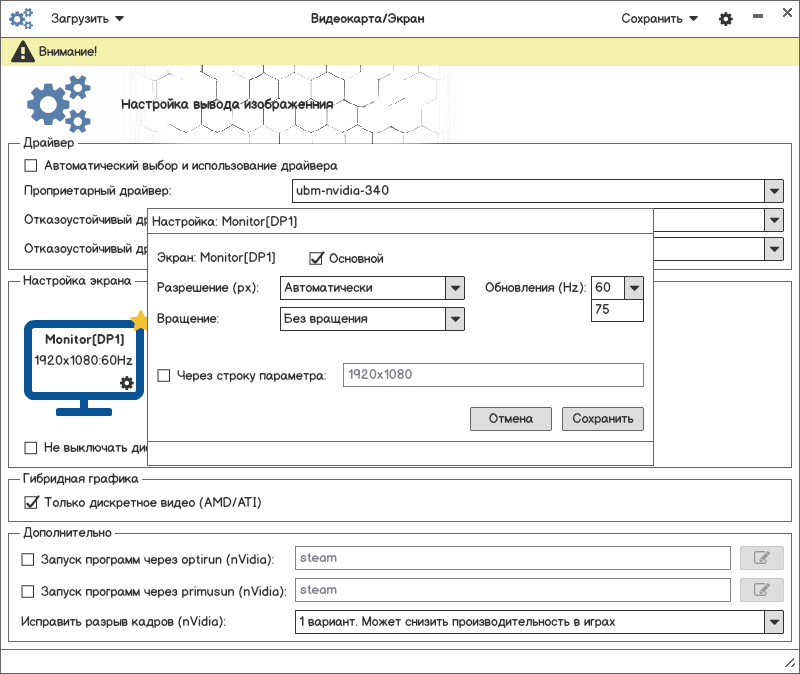Click the star icon on the monitor

139,320
